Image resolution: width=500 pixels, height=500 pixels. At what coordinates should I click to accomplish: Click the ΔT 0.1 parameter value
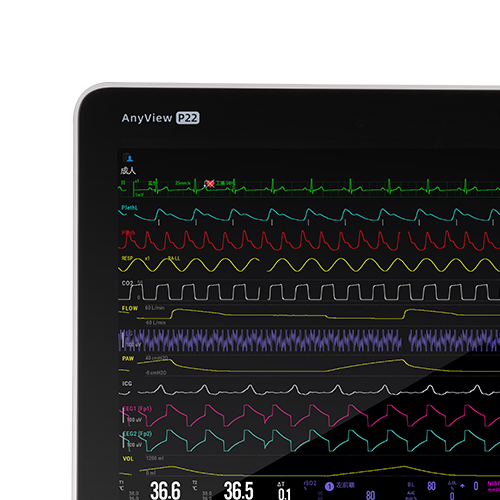pyautogui.click(x=284, y=494)
